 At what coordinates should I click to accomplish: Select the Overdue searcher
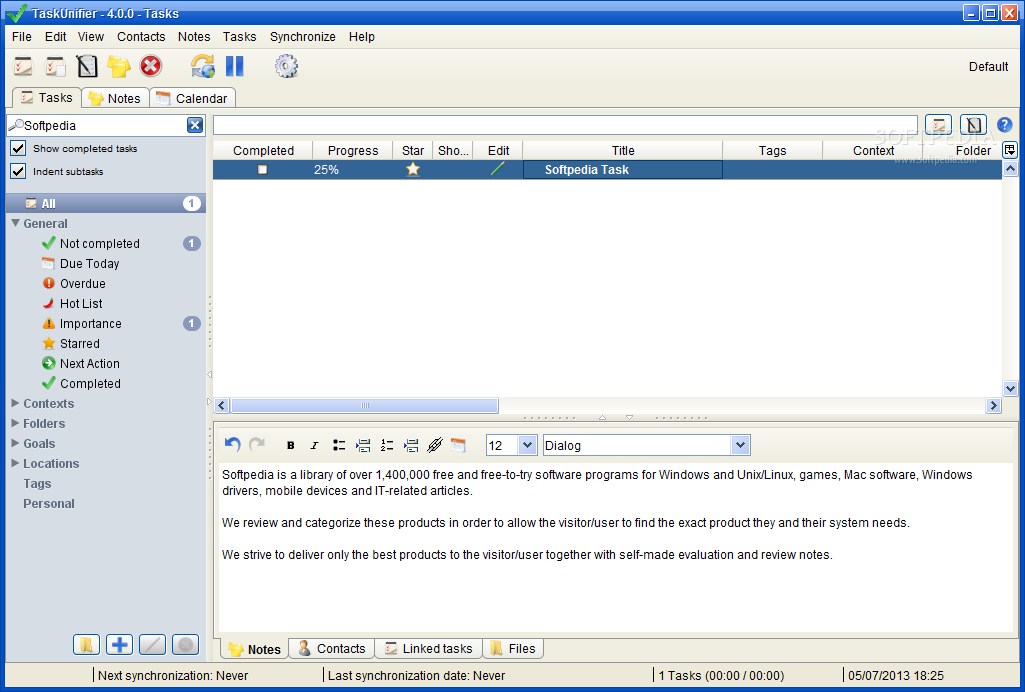pyautogui.click(x=82, y=284)
